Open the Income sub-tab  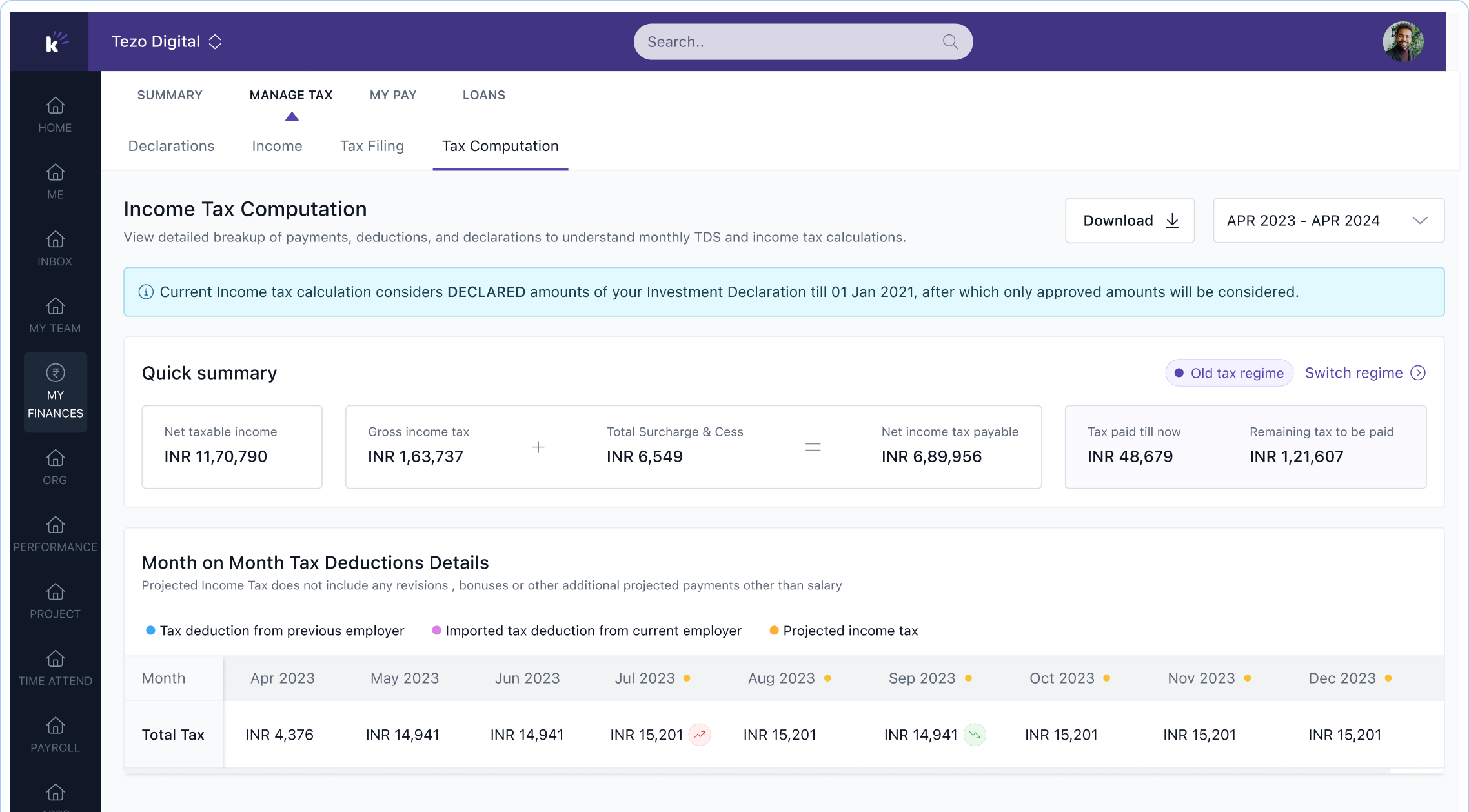[x=277, y=146]
